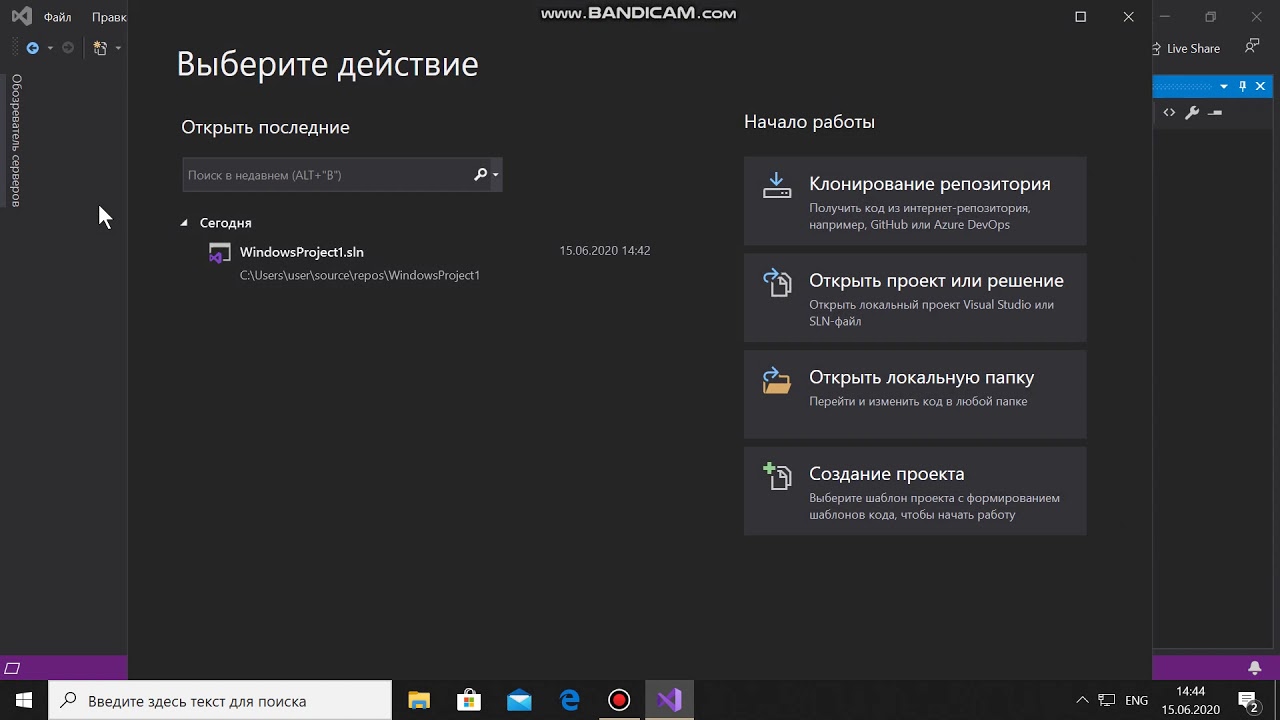This screenshot has width=1280, height=720.
Task: Navigate backward with the blue arrow
Action: pos(33,48)
